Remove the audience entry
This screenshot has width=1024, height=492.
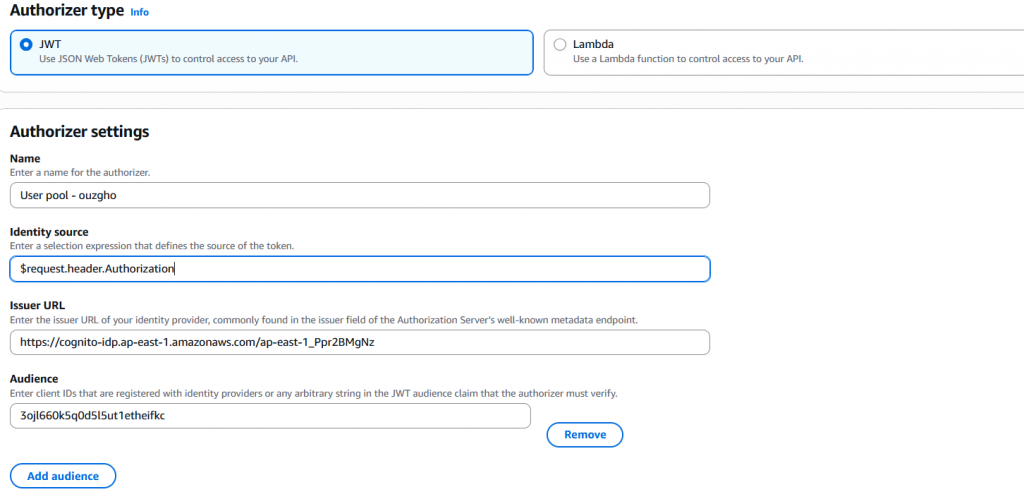(584, 435)
